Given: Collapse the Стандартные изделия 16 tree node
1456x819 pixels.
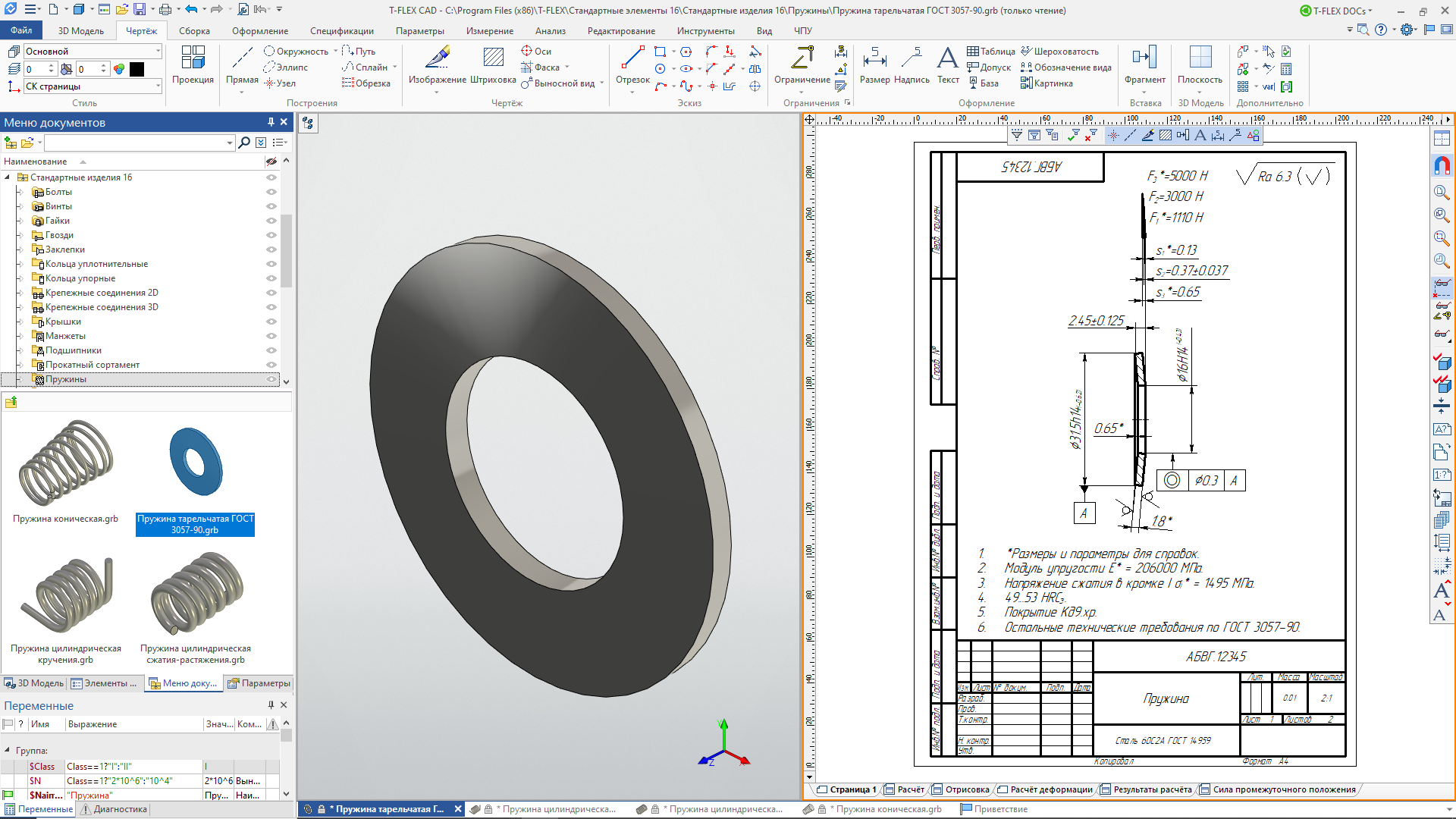Looking at the screenshot, I should (x=8, y=177).
